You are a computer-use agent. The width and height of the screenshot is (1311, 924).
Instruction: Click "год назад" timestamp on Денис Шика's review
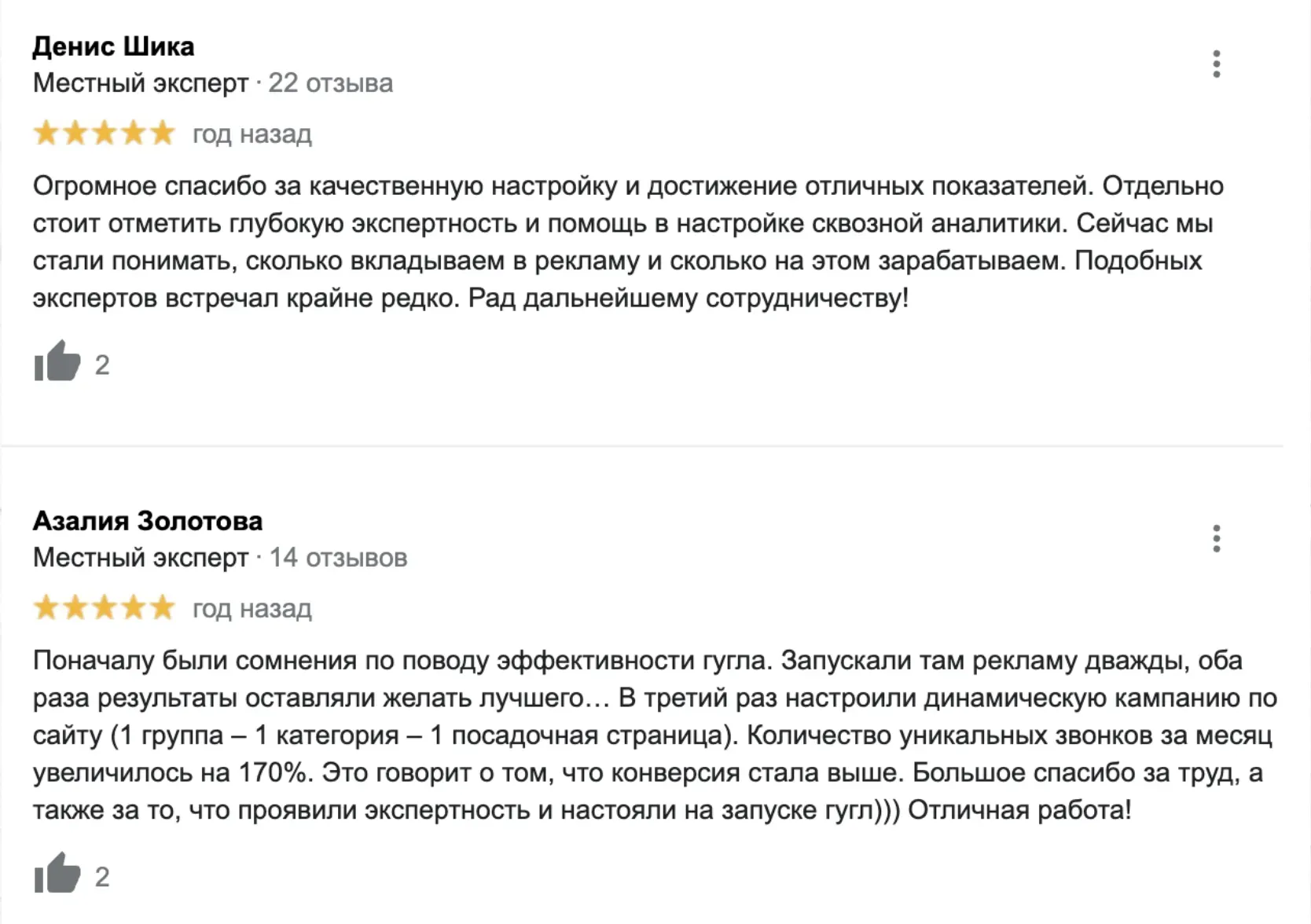pyautogui.click(x=252, y=134)
